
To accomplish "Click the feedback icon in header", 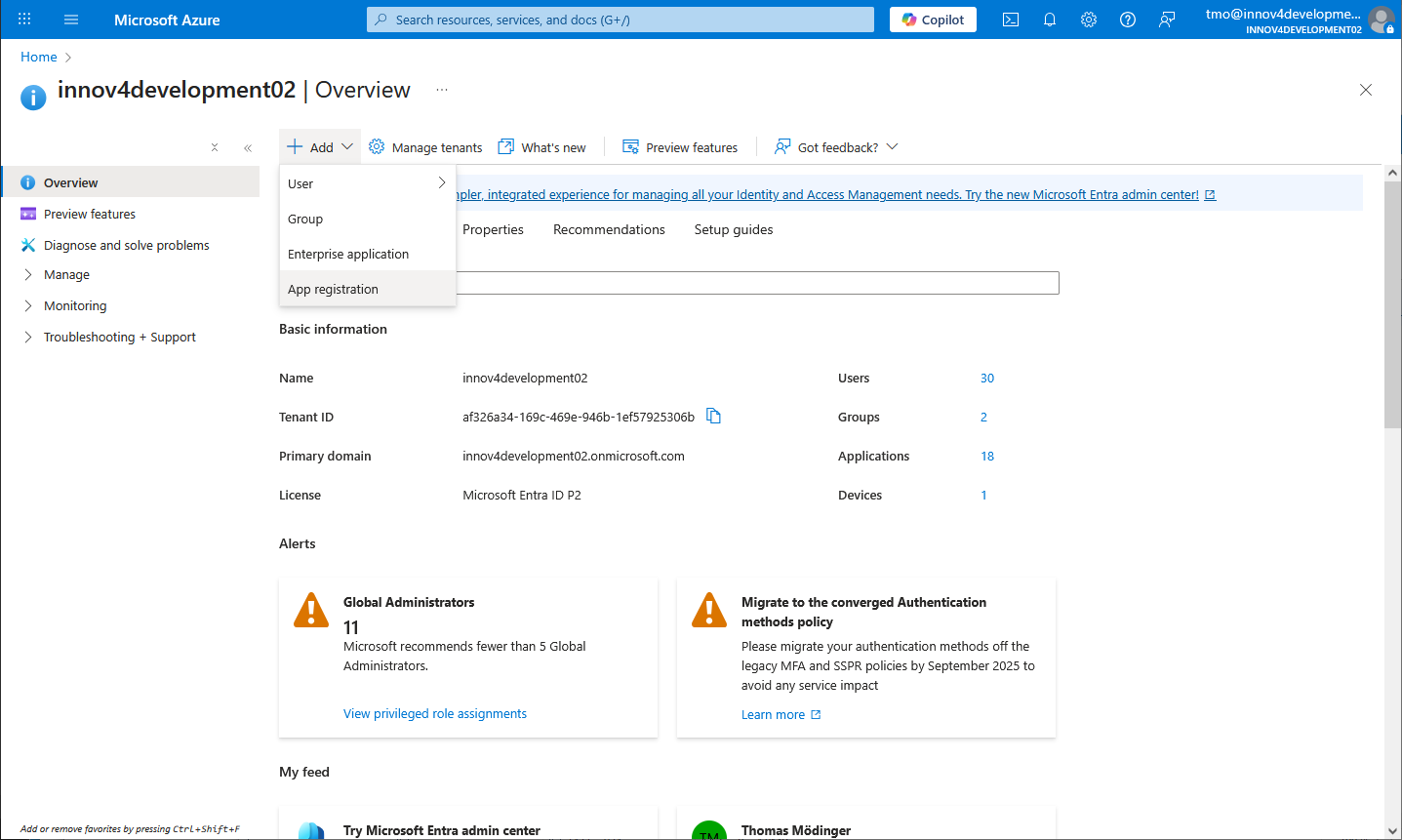I will 1167,20.
